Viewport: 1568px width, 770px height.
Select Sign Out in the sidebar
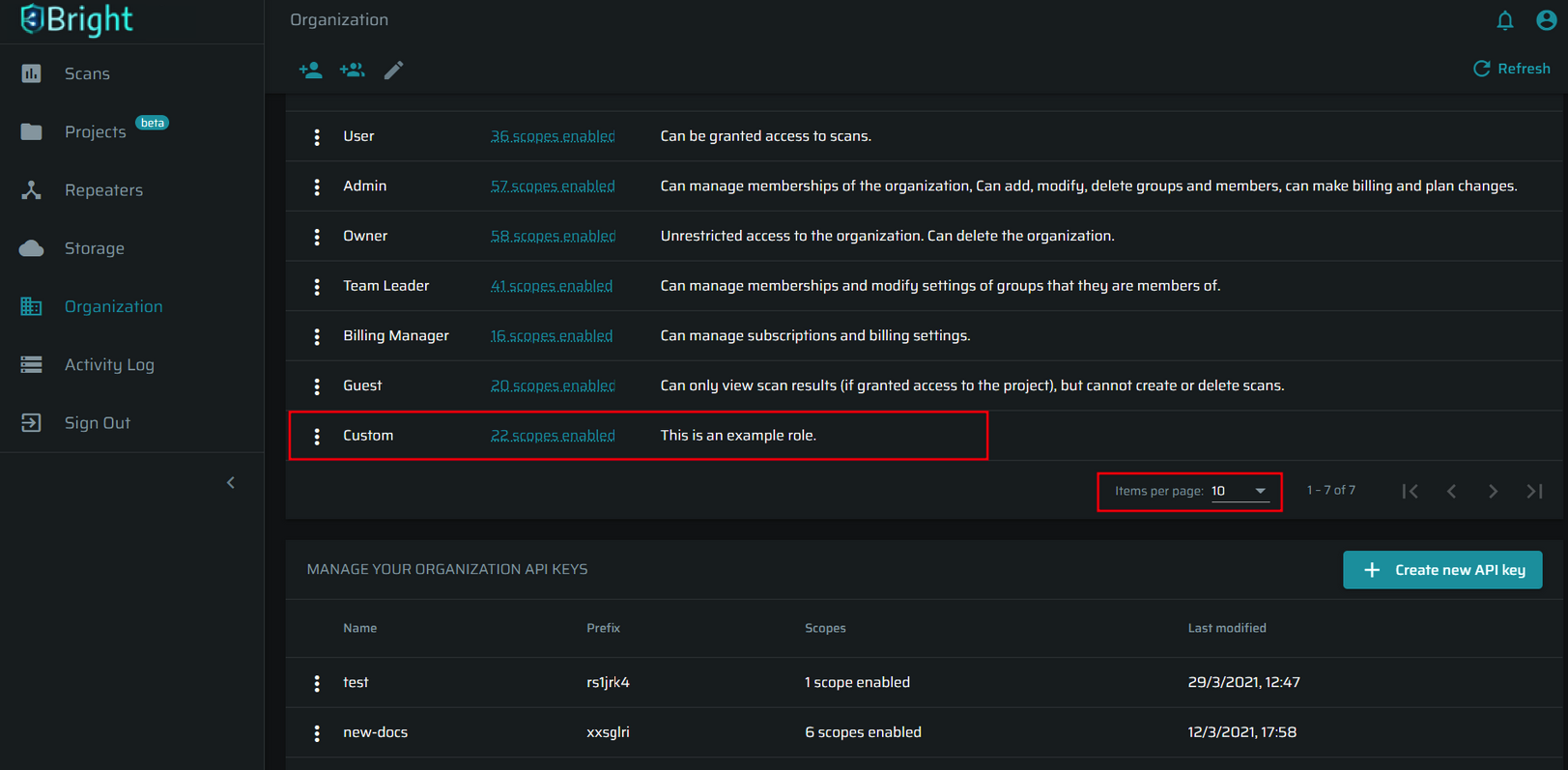(98, 422)
